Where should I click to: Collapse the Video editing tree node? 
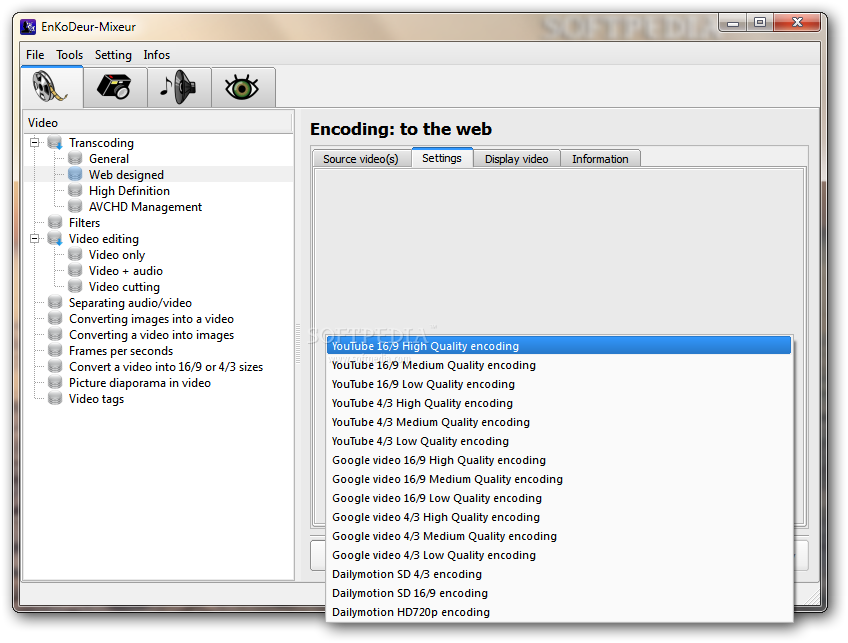click(x=35, y=238)
